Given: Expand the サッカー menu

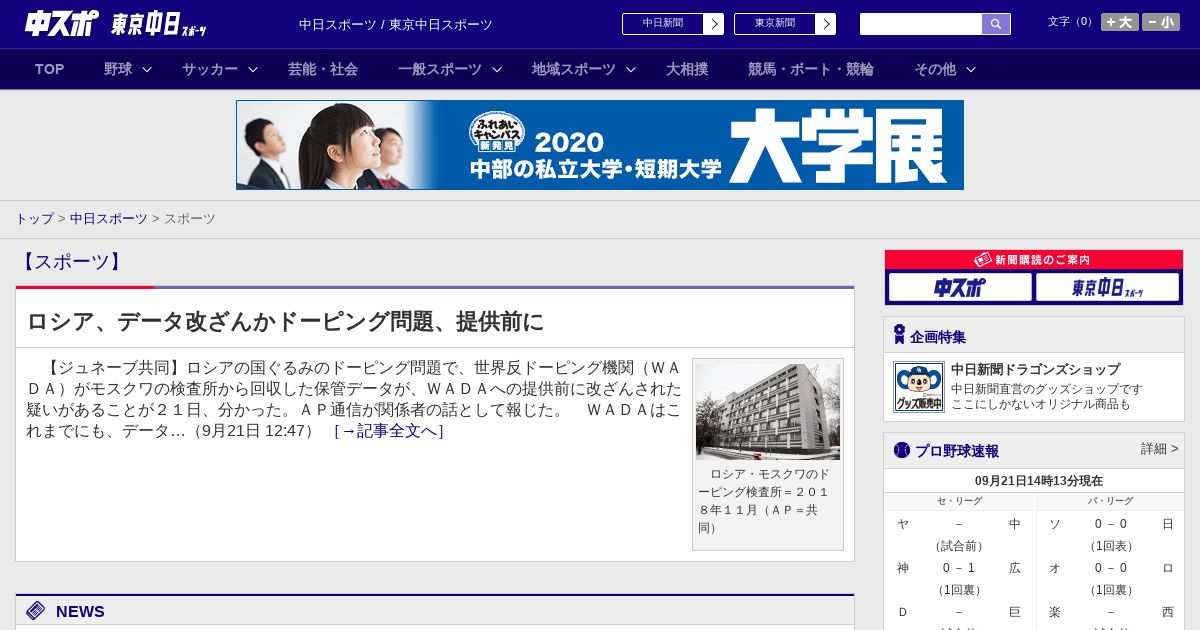Looking at the screenshot, I should [220, 69].
